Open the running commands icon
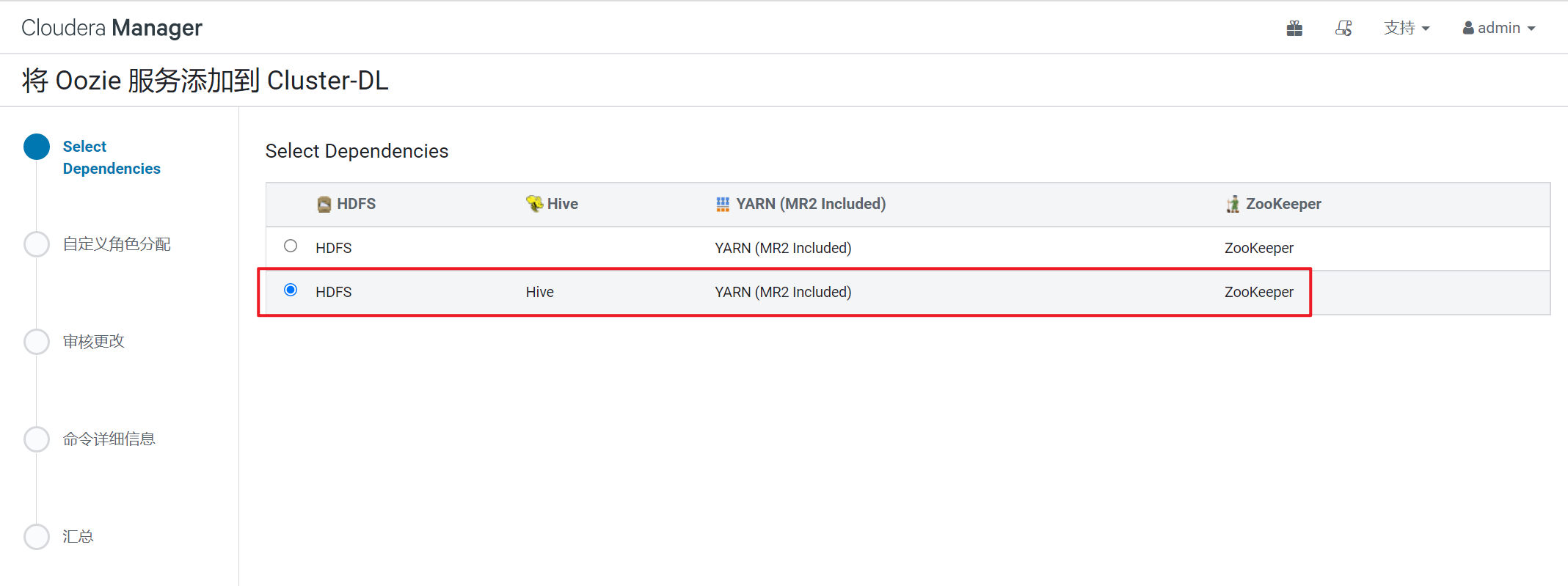 click(x=1343, y=29)
